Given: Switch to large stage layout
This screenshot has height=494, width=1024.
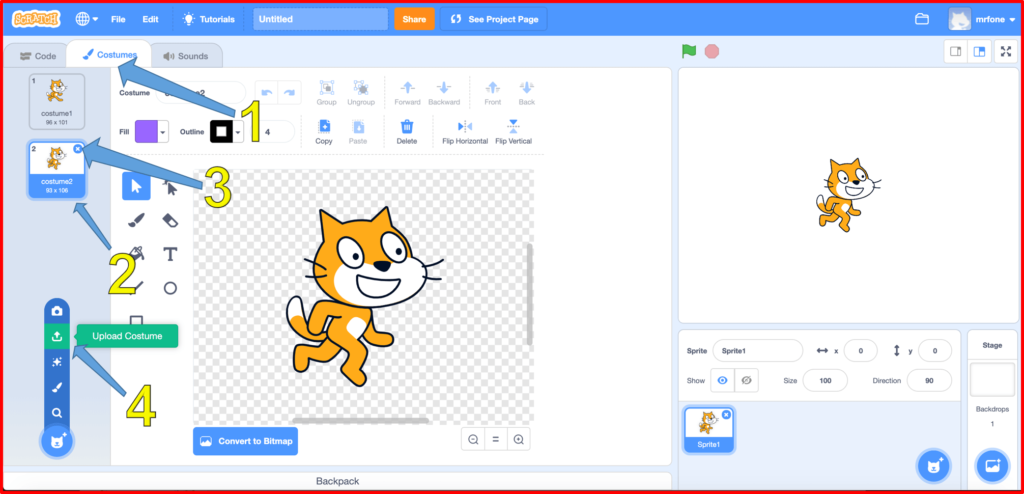Looking at the screenshot, I should coord(979,52).
